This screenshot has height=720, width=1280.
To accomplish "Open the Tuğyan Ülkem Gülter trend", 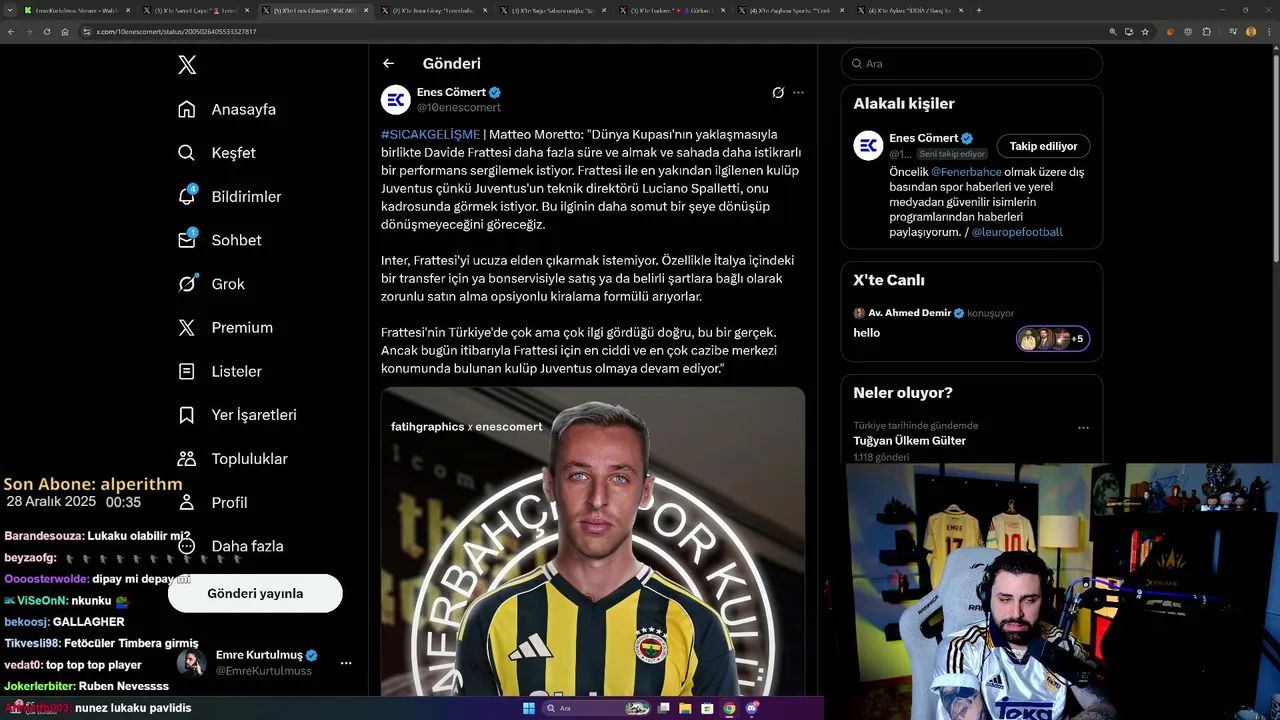I will (x=909, y=441).
